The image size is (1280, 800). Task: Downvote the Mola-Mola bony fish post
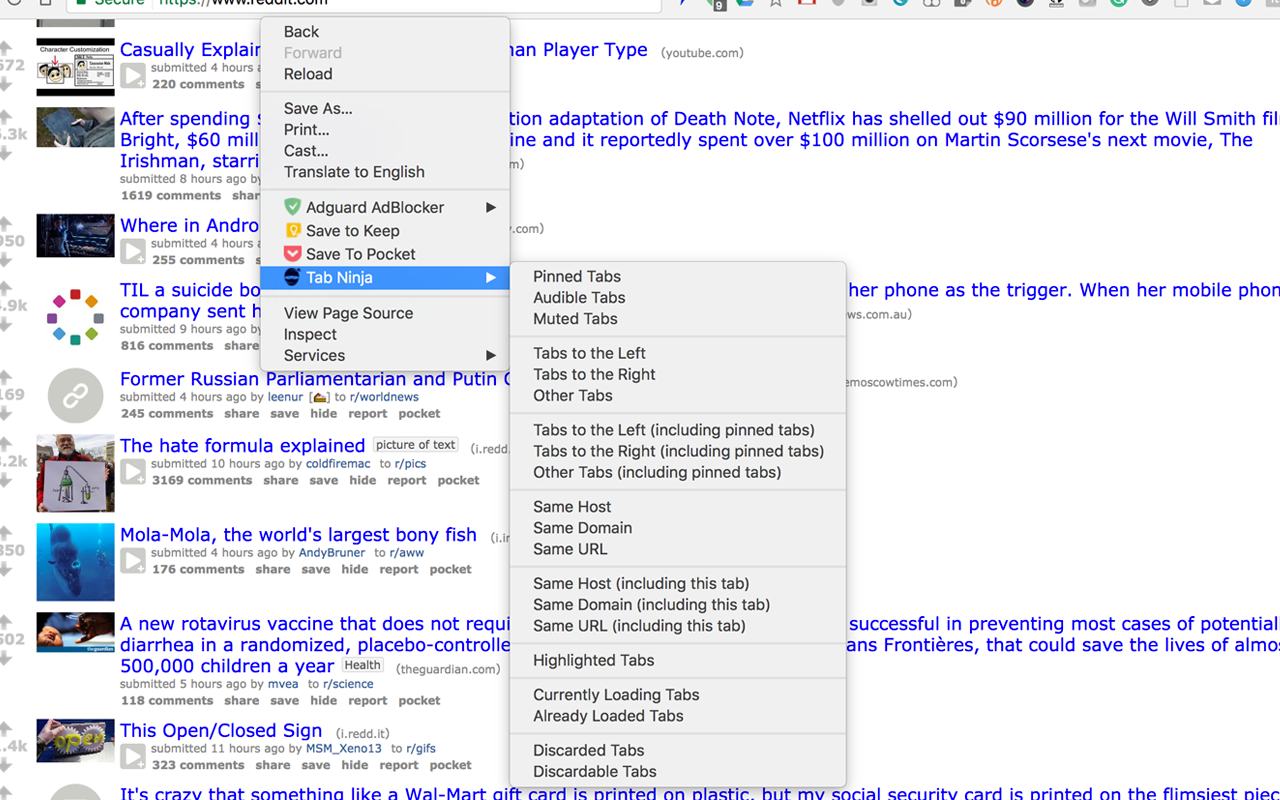tap(5, 570)
